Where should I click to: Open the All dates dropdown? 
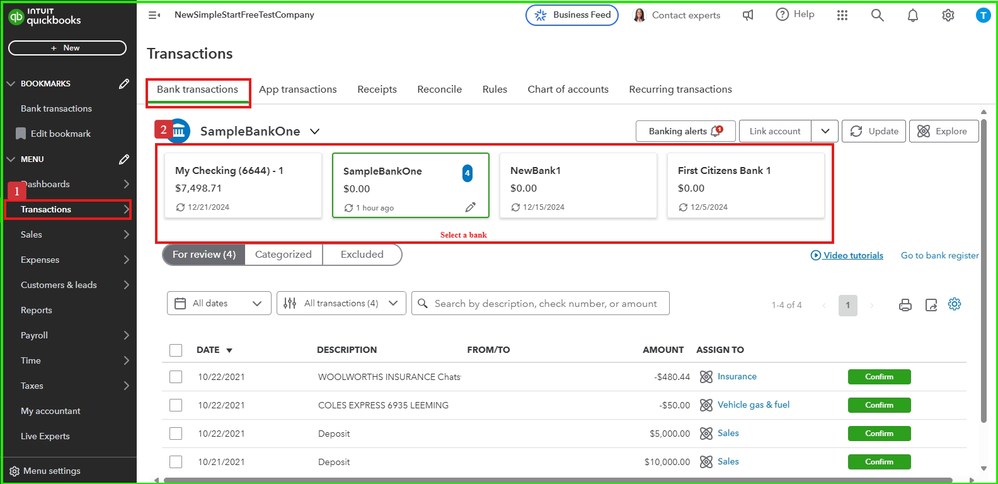point(219,304)
